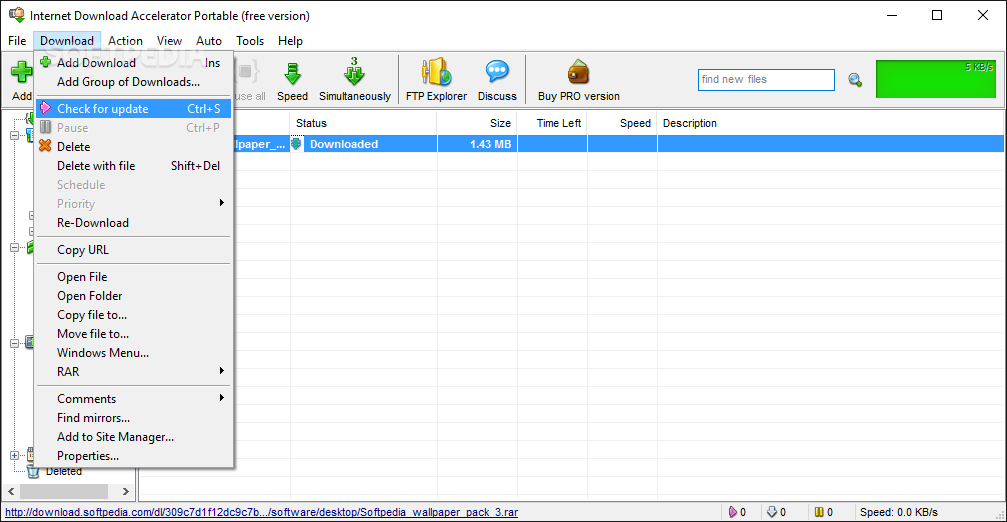
Task: Select Copy file to...
Action: click(x=134, y=315)
